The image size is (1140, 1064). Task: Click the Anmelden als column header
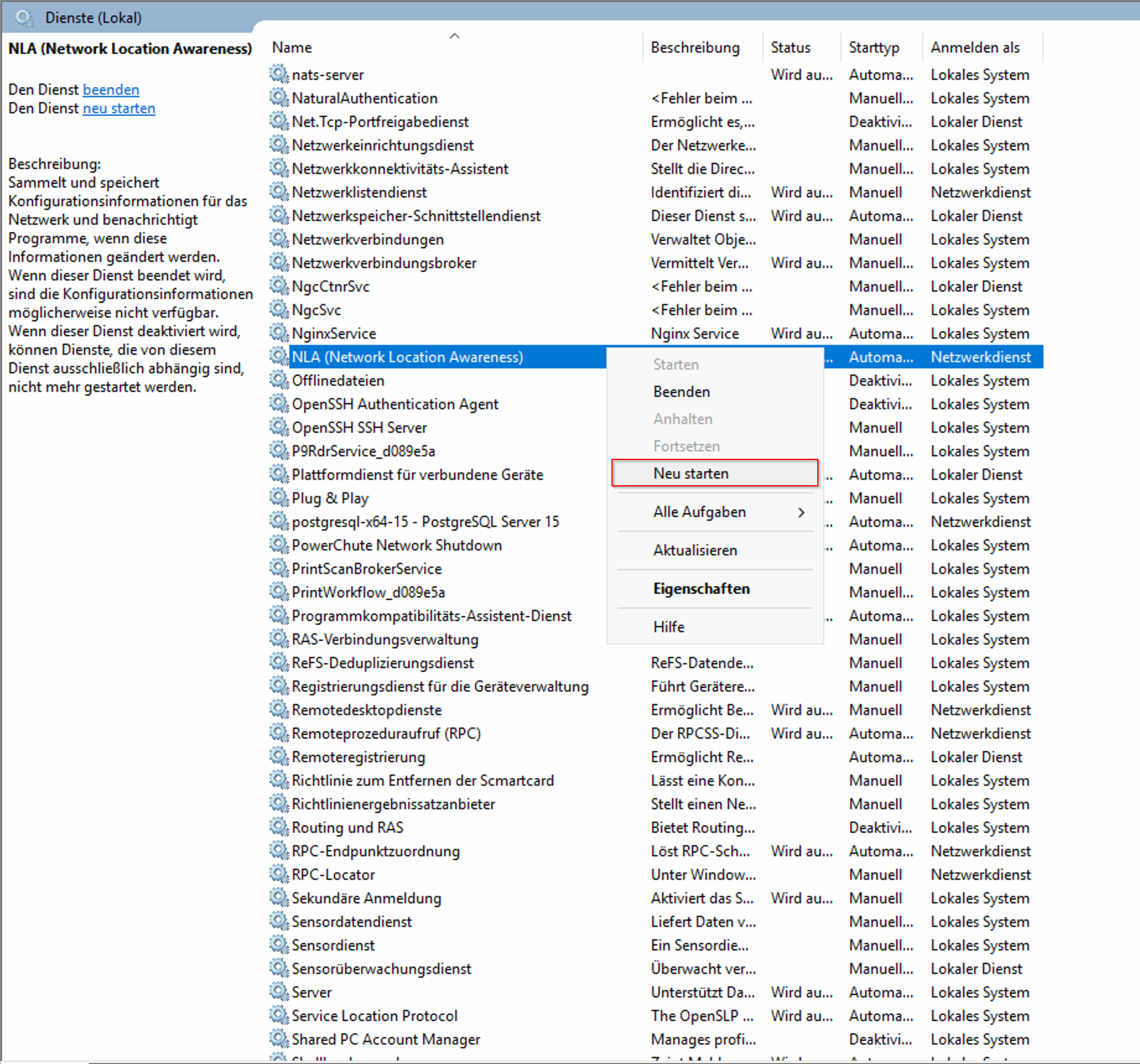tap(975, 48)
